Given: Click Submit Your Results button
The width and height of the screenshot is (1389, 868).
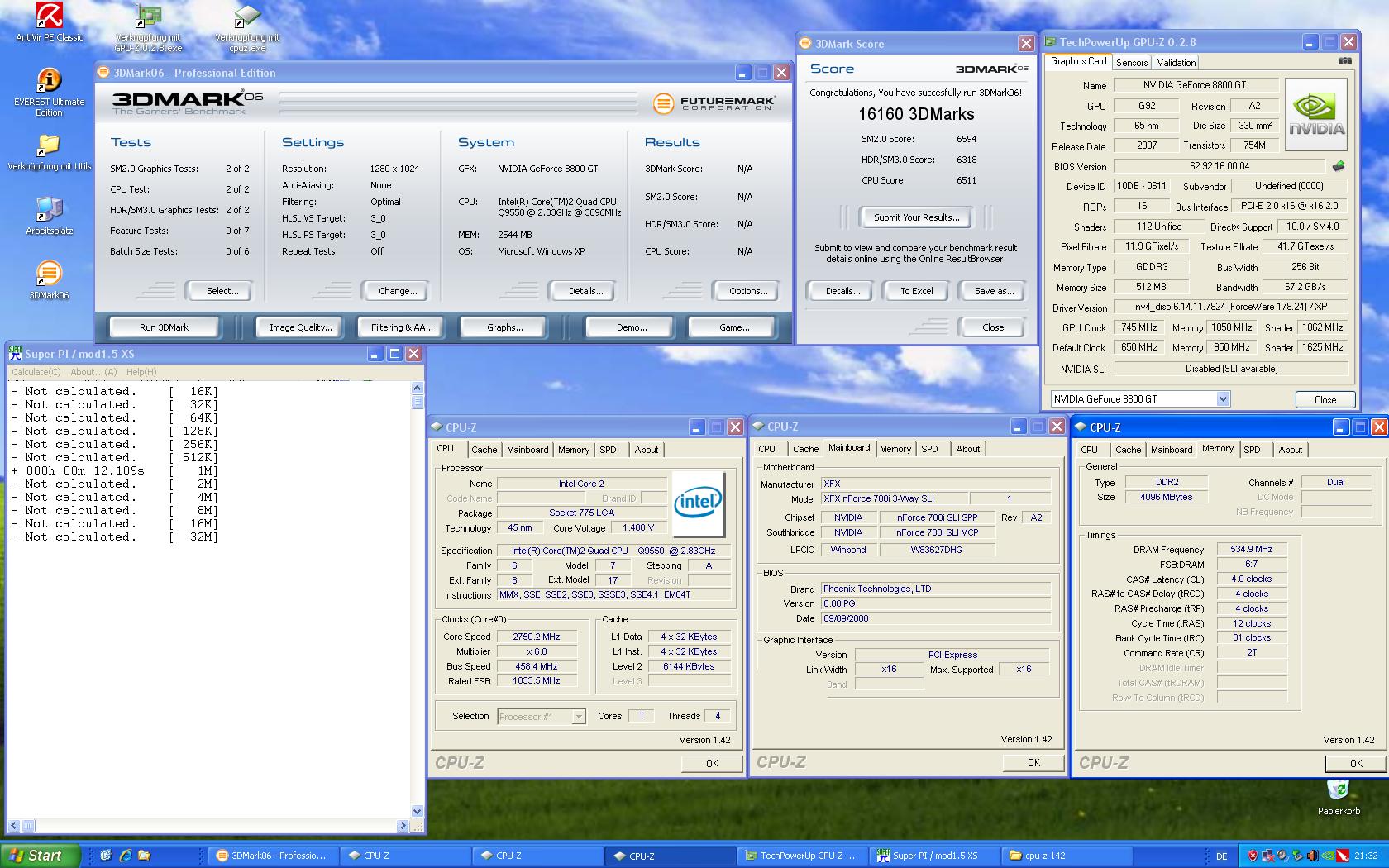Looking at the screenshot, I should pos(916,217).
